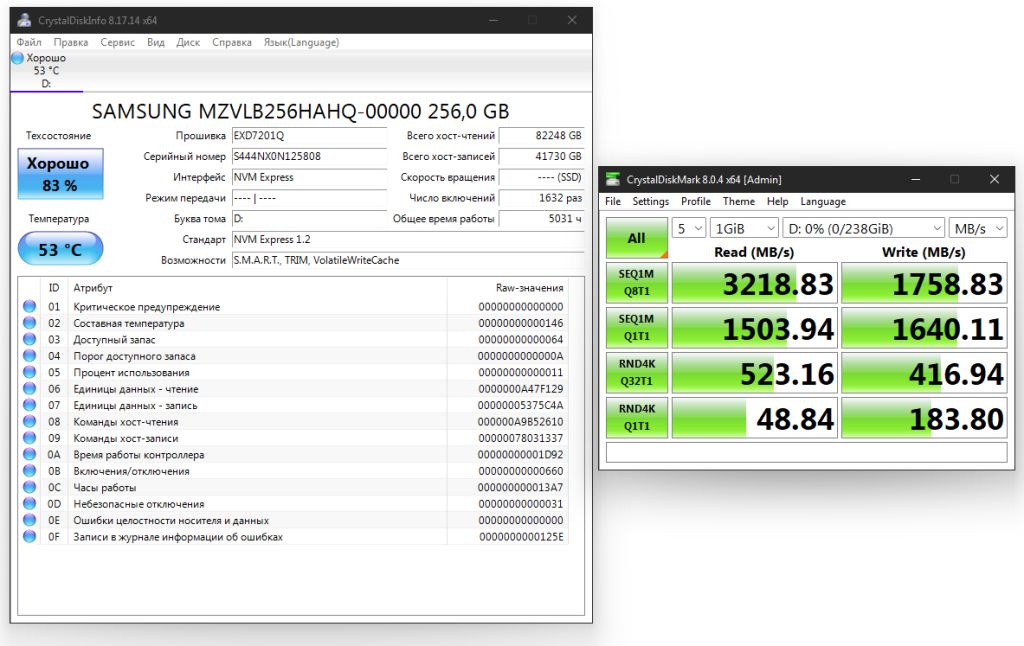Run the RND4K Q1T1 benchmark
1024x646 pixels.
pos(637,417)
